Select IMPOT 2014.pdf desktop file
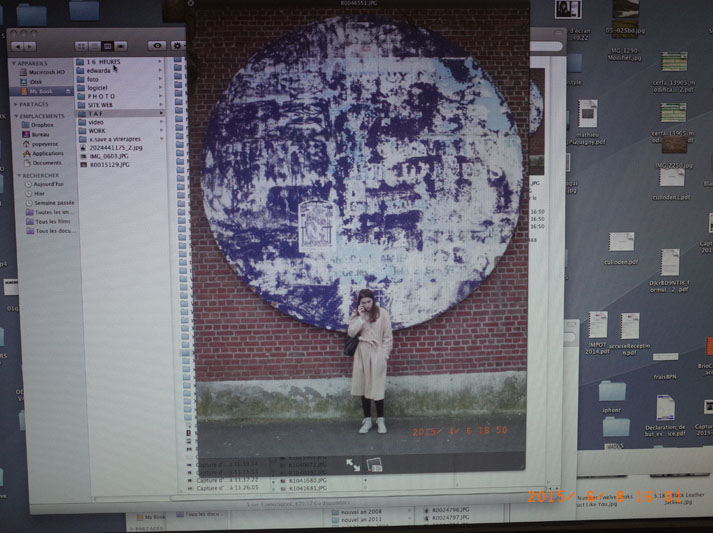 click(597, 332)
